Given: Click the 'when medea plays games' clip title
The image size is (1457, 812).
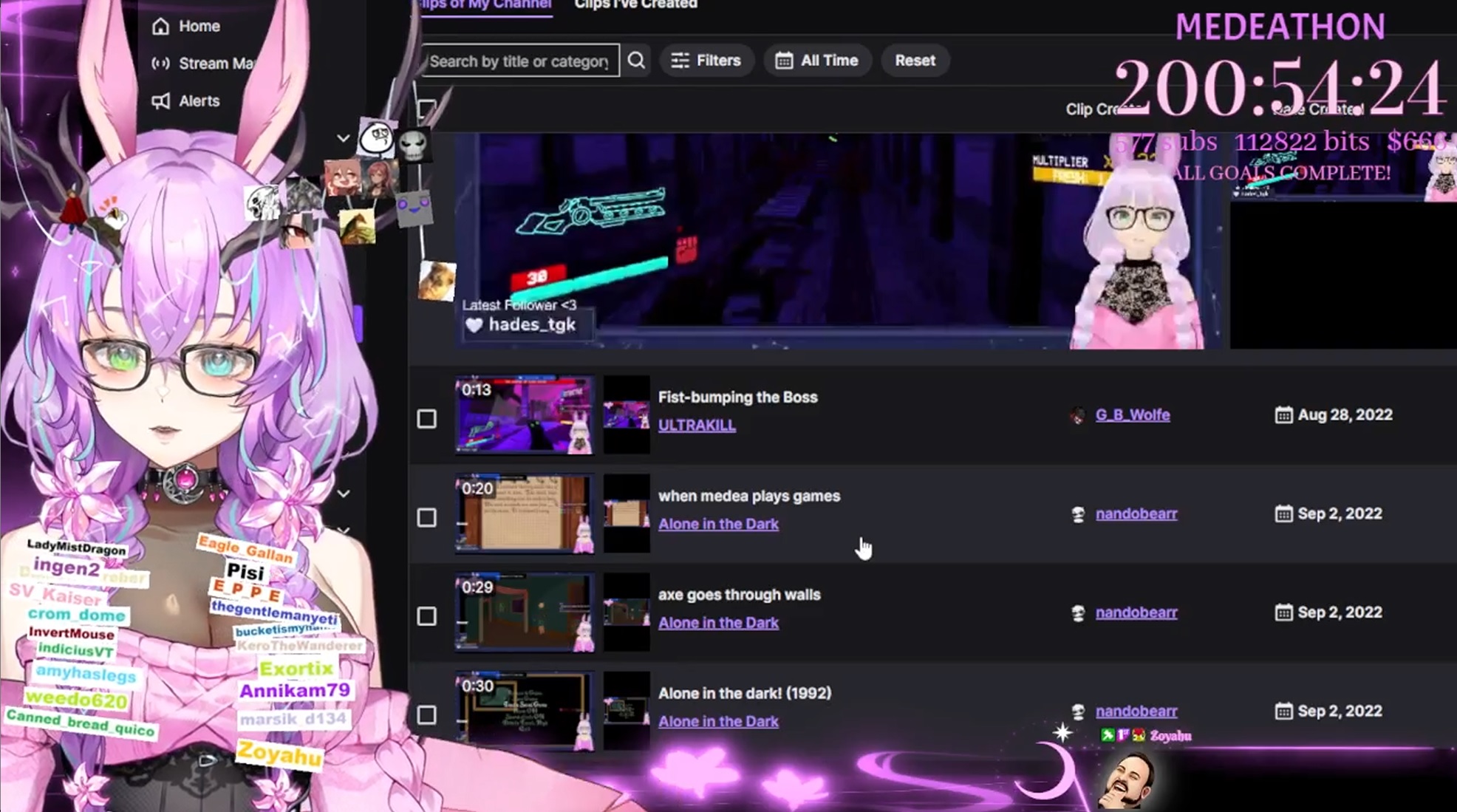Looking at the screenshot, I should (x=749, y=497).
